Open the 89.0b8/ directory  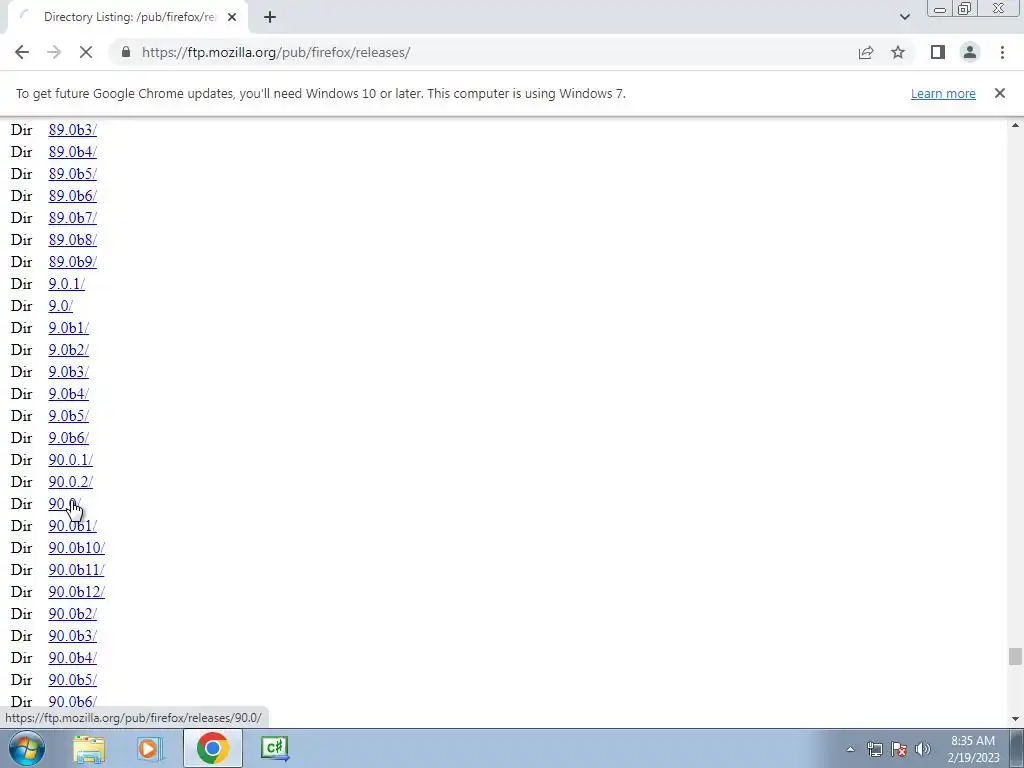72,240
